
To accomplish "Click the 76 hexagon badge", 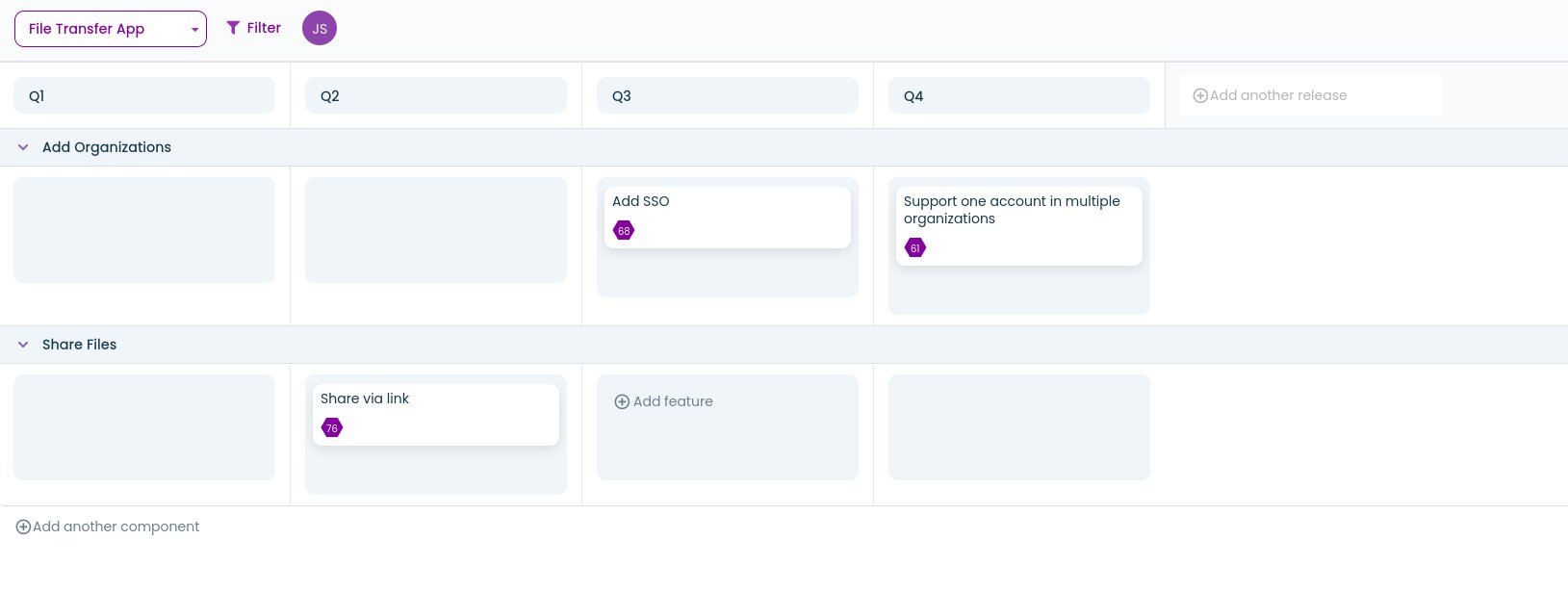I will (x=332, y=428).
